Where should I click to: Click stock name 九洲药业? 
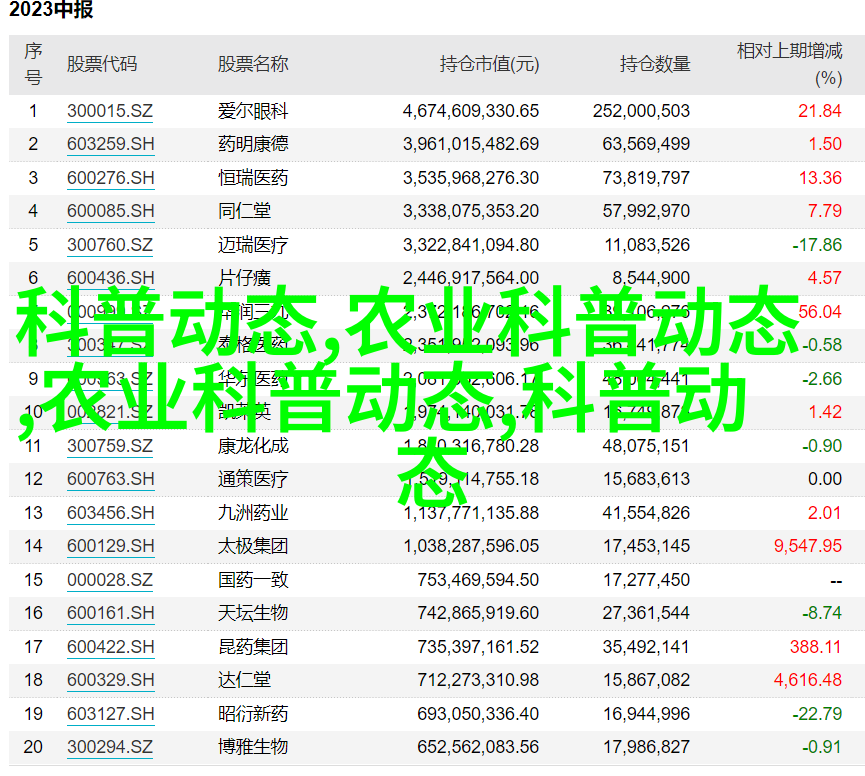coord(253,513)
